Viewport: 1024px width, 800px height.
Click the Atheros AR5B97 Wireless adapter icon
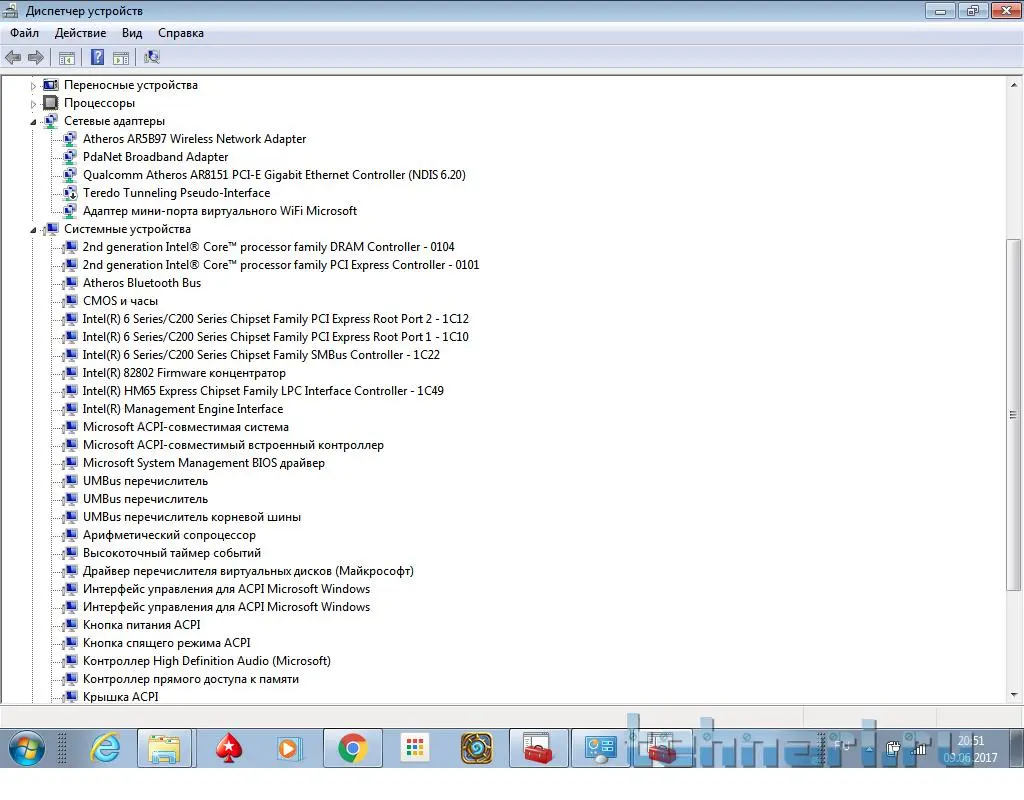point(70,138)
